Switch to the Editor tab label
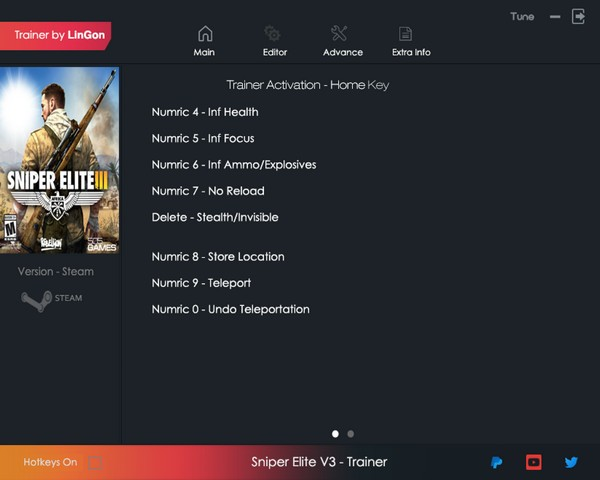Screen dimensions: 600x480 (275, 52)
